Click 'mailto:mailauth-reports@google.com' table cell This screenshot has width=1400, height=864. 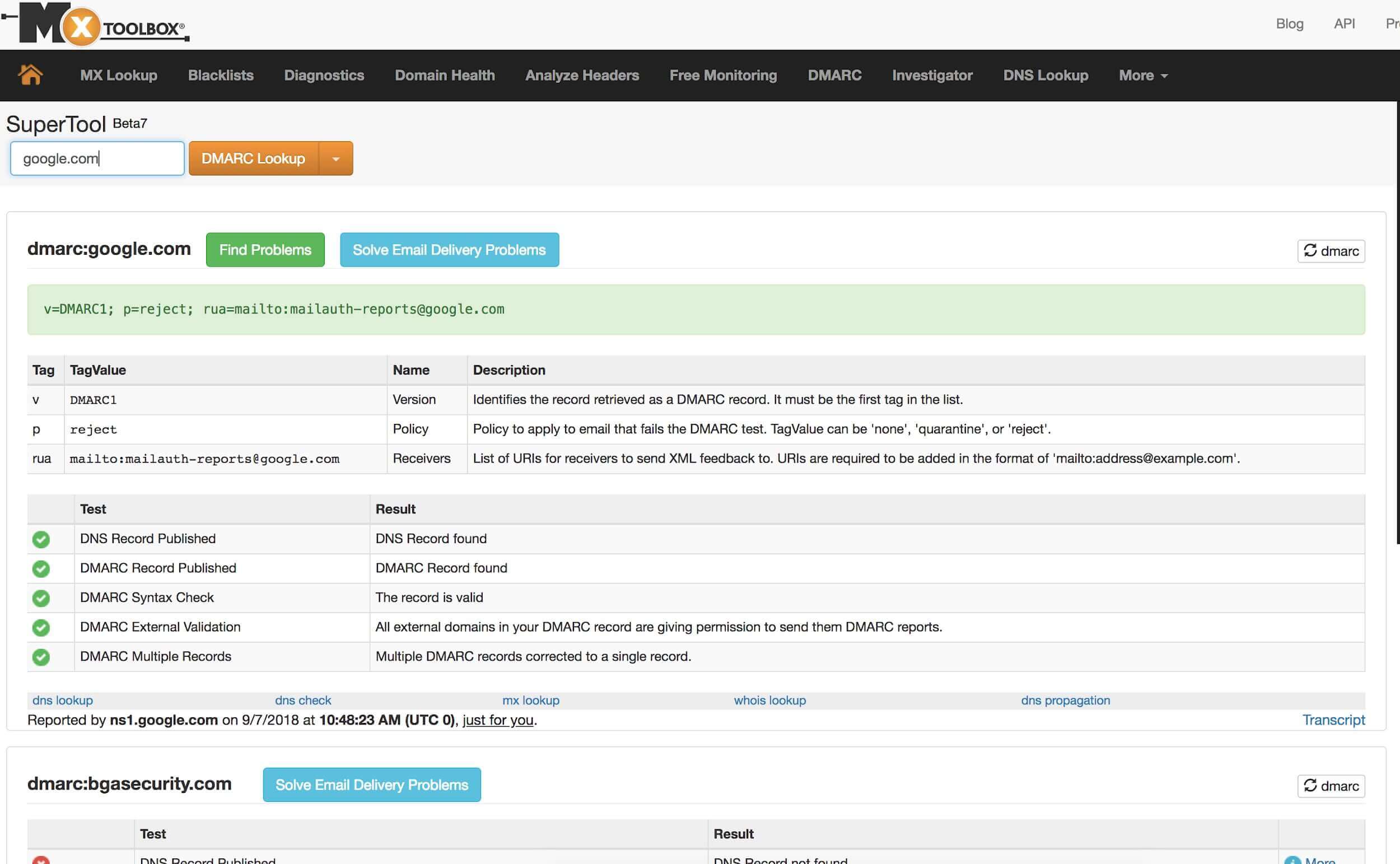tap(225, 459)
